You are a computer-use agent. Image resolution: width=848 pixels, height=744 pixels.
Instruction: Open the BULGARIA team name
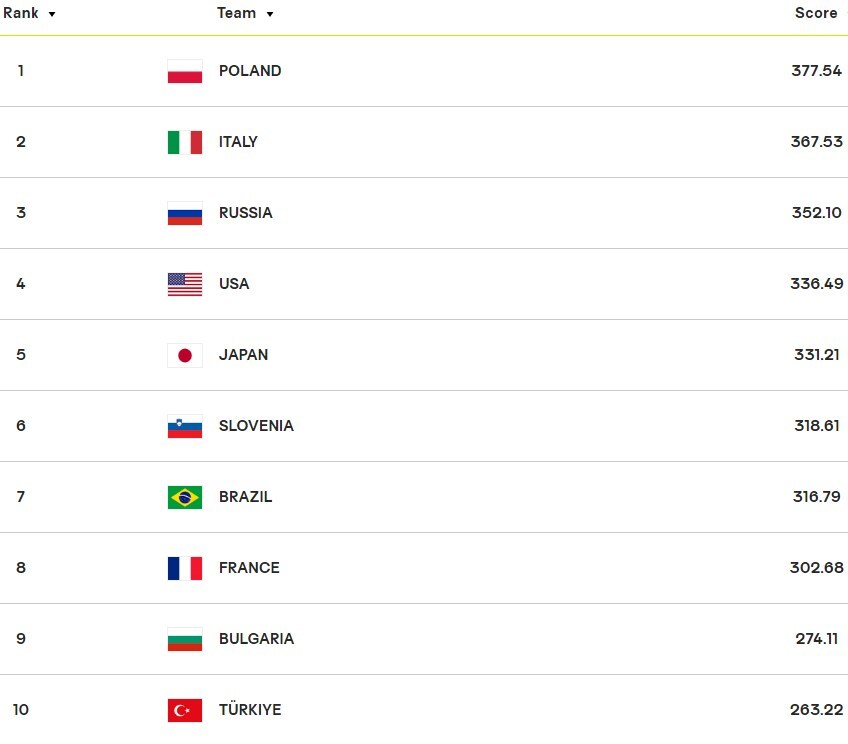[256, 639]
